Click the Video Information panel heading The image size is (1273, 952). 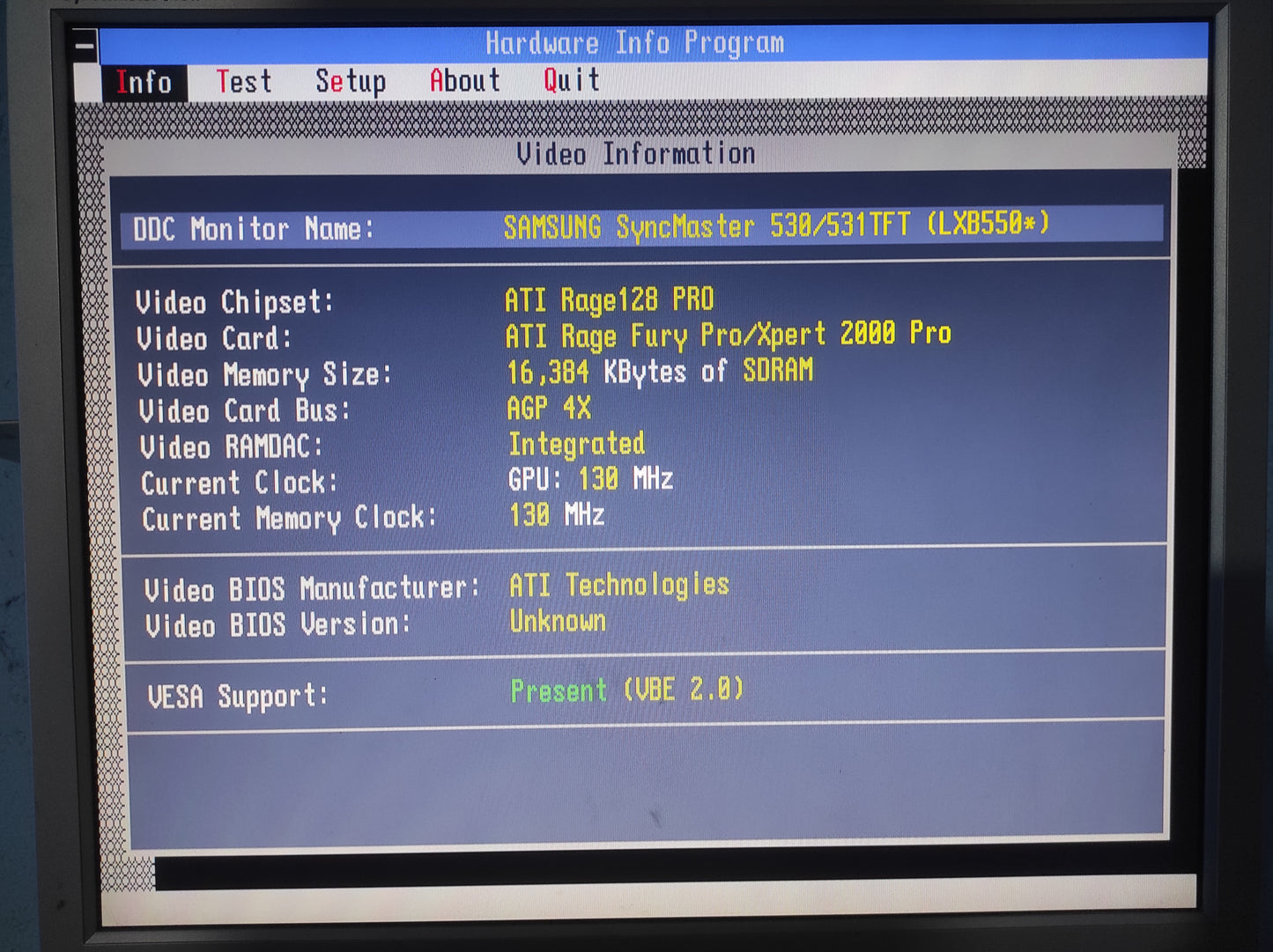635,154
